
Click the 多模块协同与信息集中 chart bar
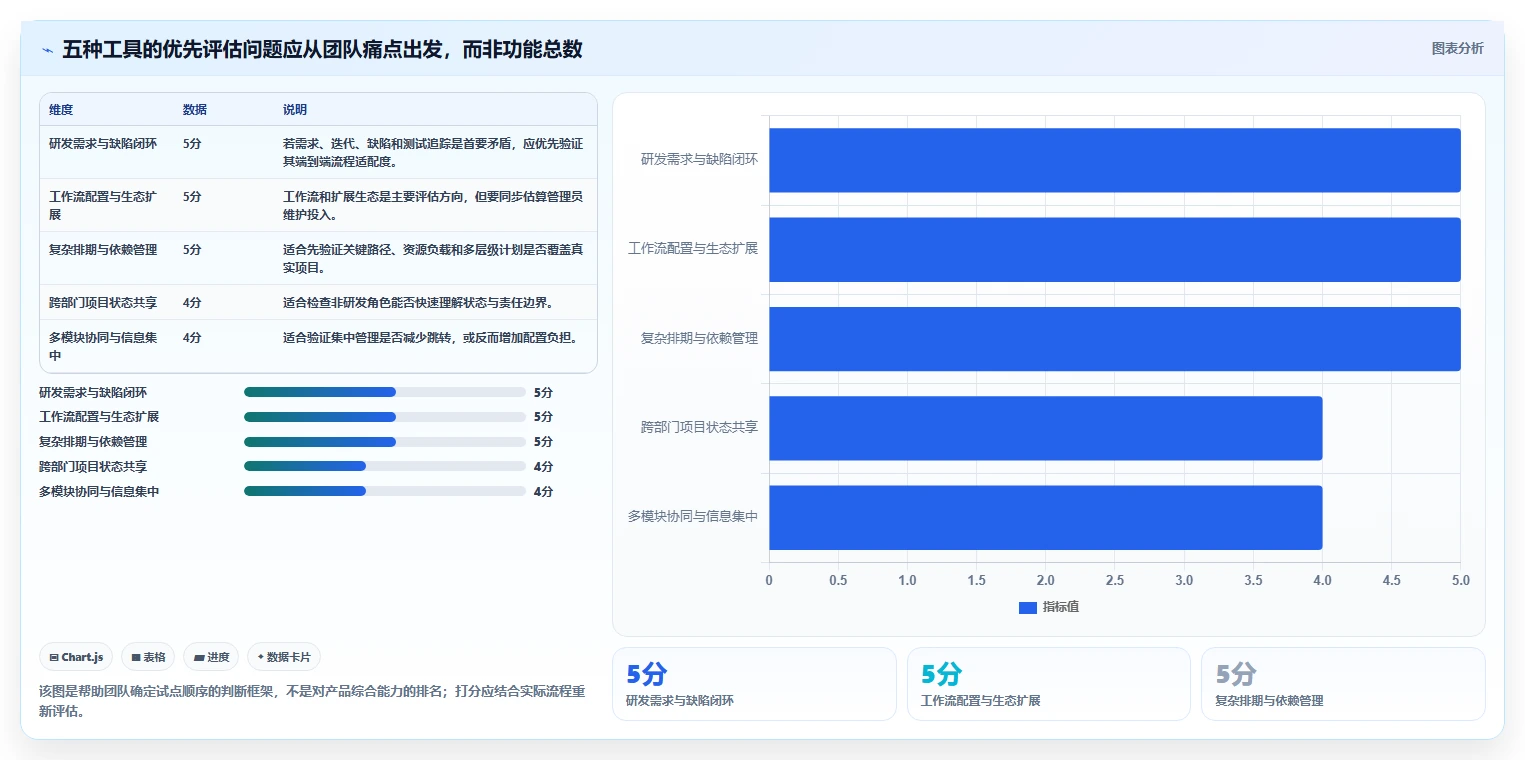point(1045,517)
